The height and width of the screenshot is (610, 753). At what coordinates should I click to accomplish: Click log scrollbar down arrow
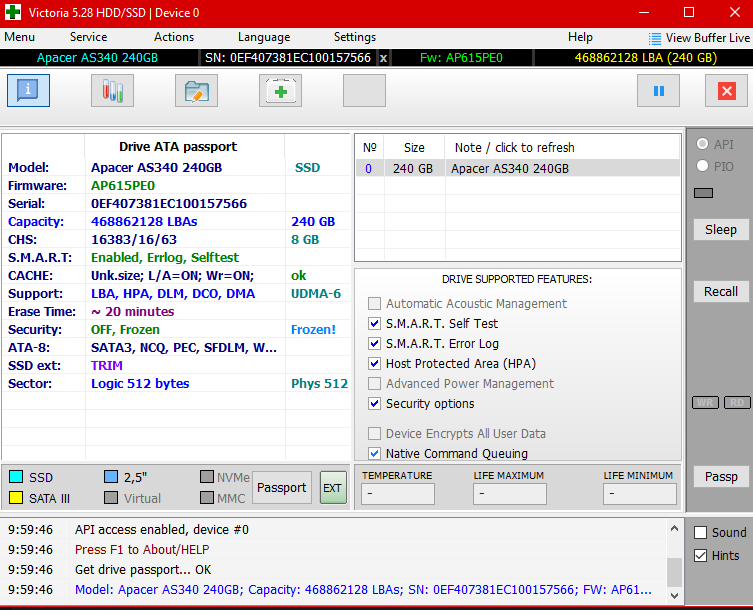(674, 596)
